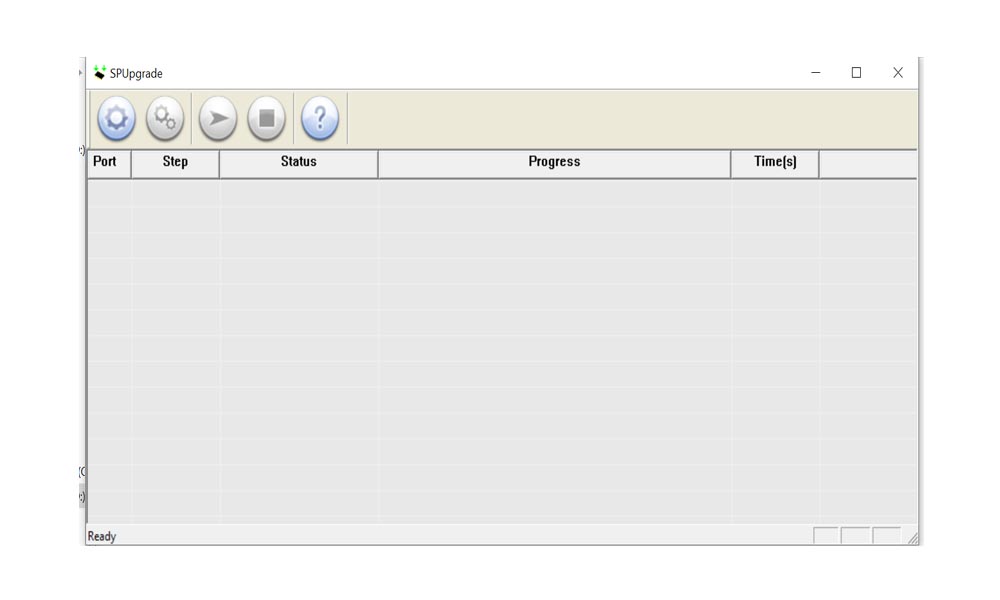
Task: Click the Progress column header
Action: click(x=554, y=164)
